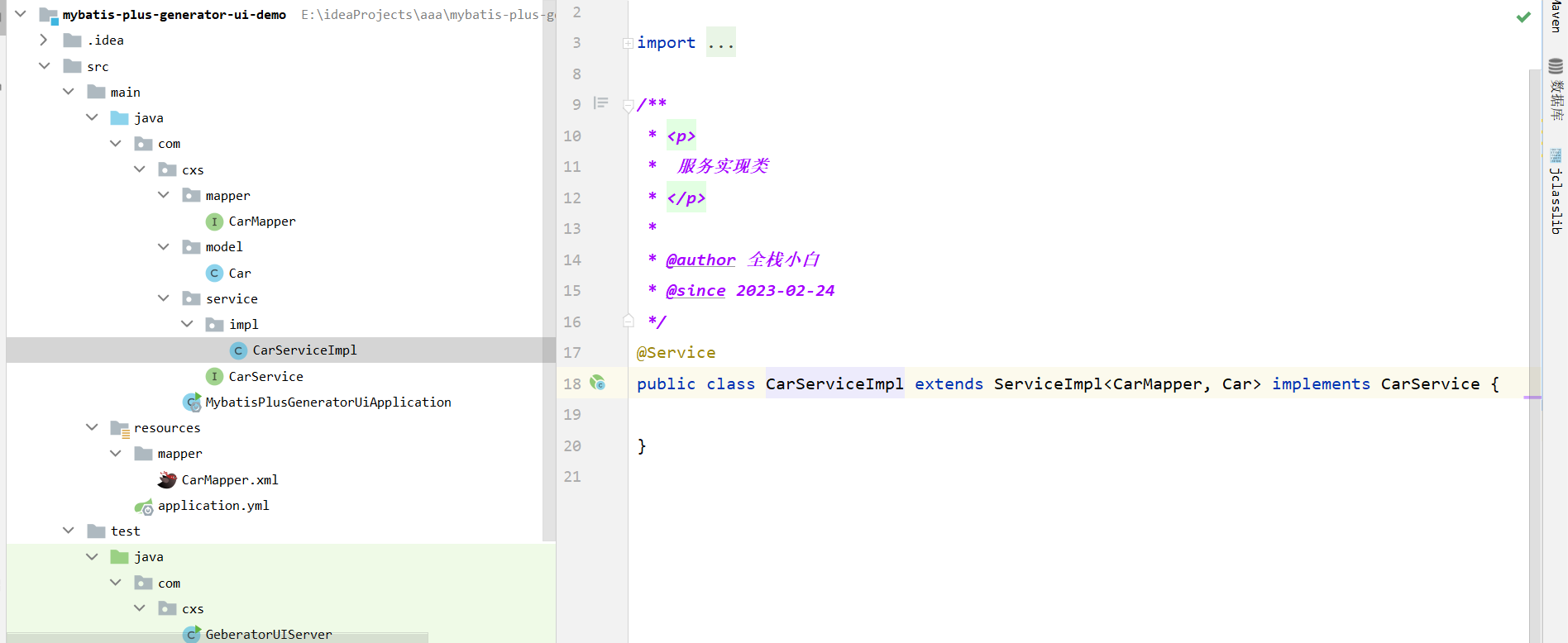Open the Maven tool window tab
1568x643 pixels.
click(x=1556, y=17)
